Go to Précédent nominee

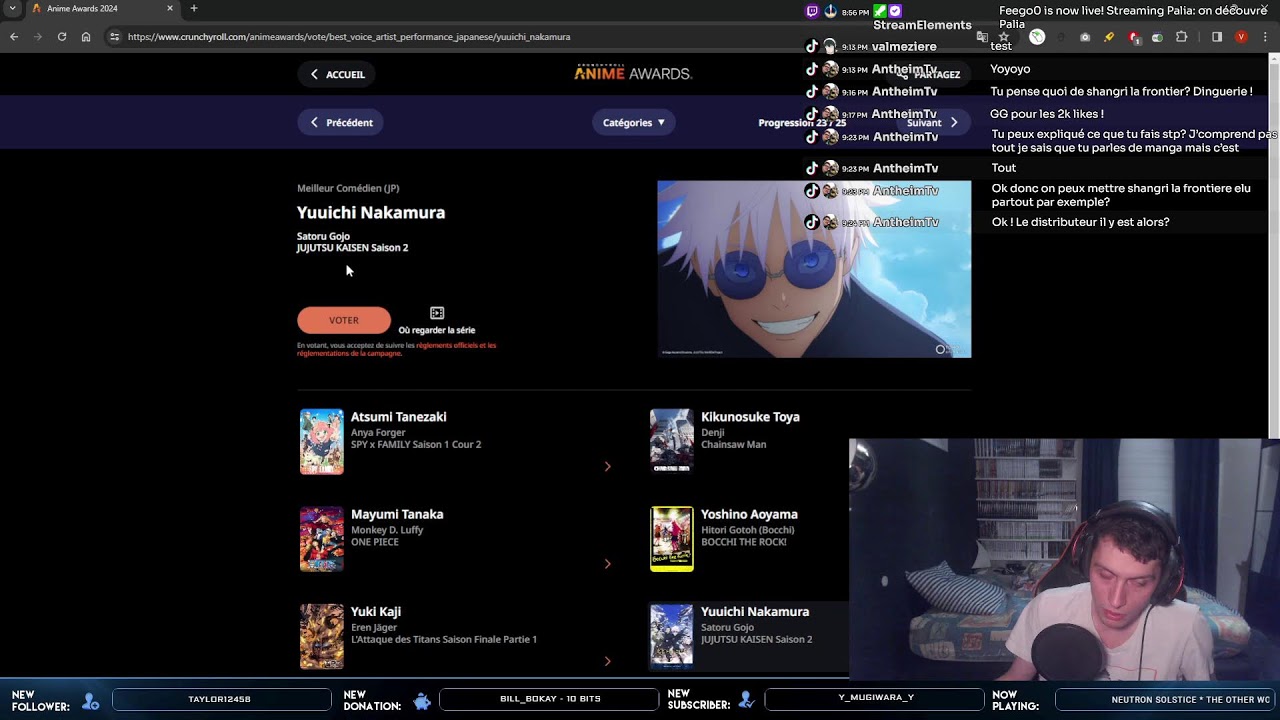point(341,122)
